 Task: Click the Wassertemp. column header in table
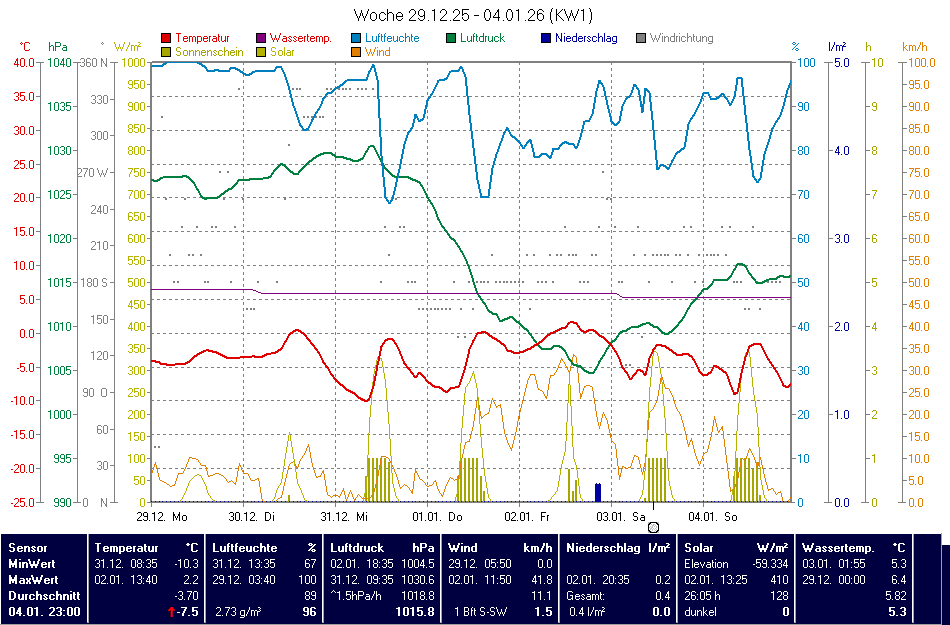pyautogui.click(x=838, y=548)
